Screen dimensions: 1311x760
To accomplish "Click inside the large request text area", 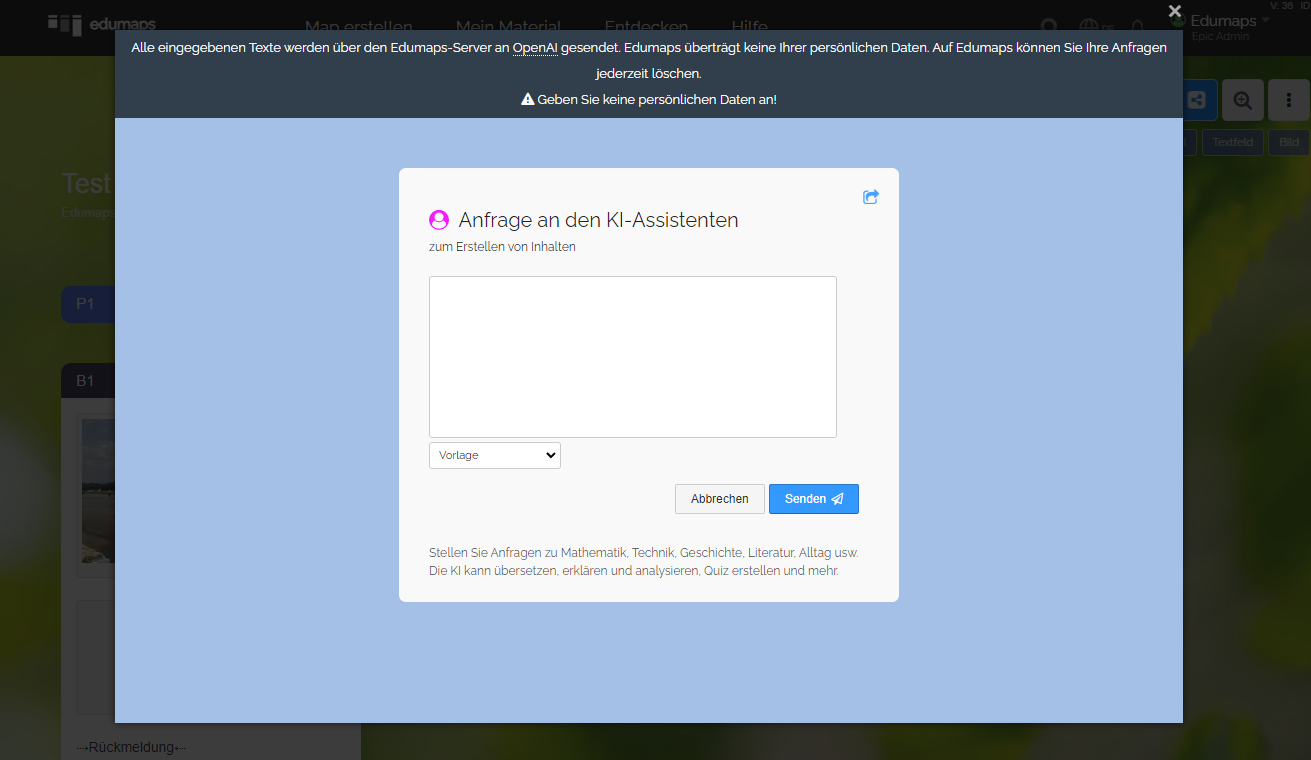I will coord(633,357).
